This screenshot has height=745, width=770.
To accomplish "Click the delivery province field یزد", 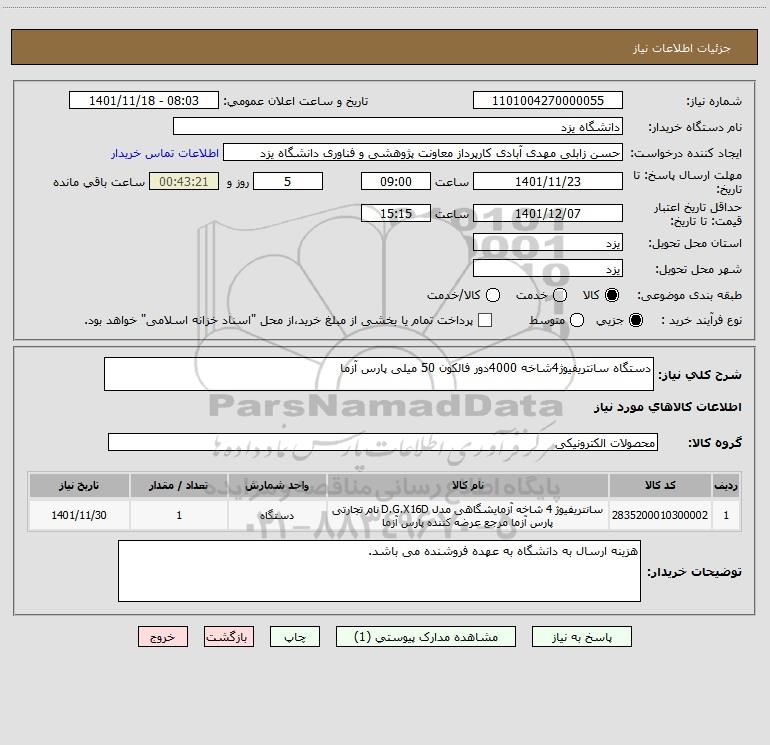I will 548,243.
